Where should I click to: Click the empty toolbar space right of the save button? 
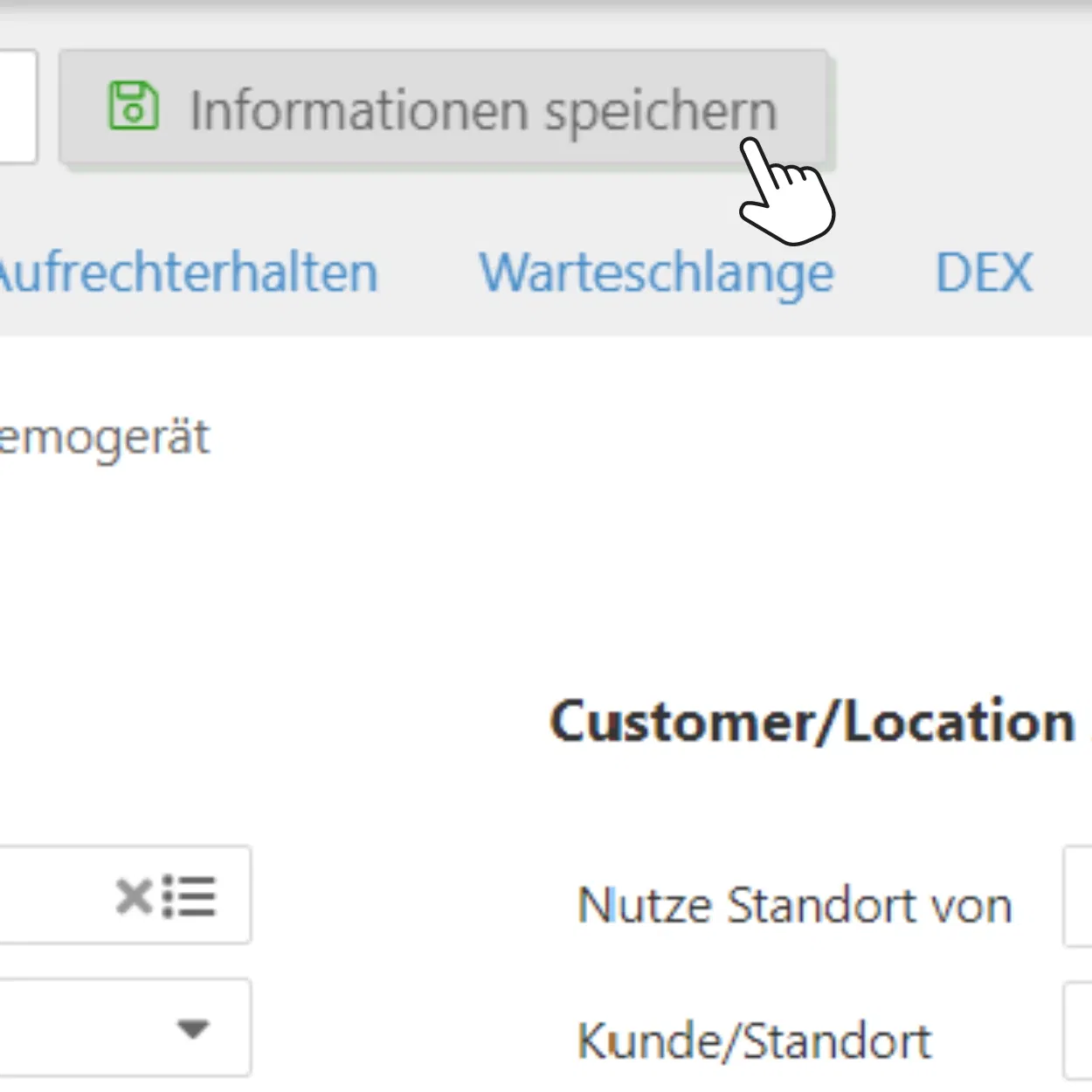click(x=961, y=107)
